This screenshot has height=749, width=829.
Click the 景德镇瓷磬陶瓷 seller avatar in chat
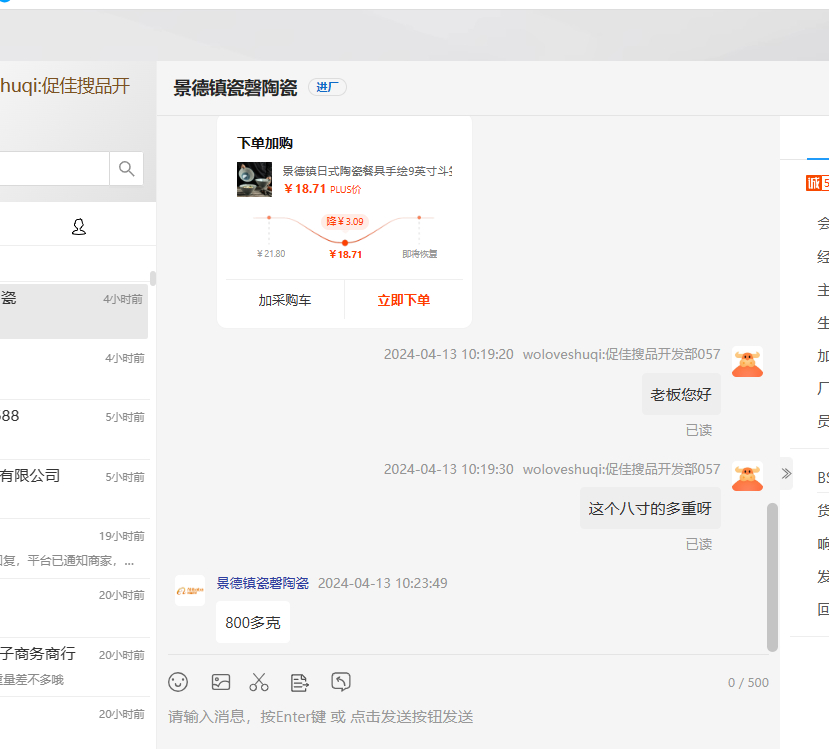(190, 590)
